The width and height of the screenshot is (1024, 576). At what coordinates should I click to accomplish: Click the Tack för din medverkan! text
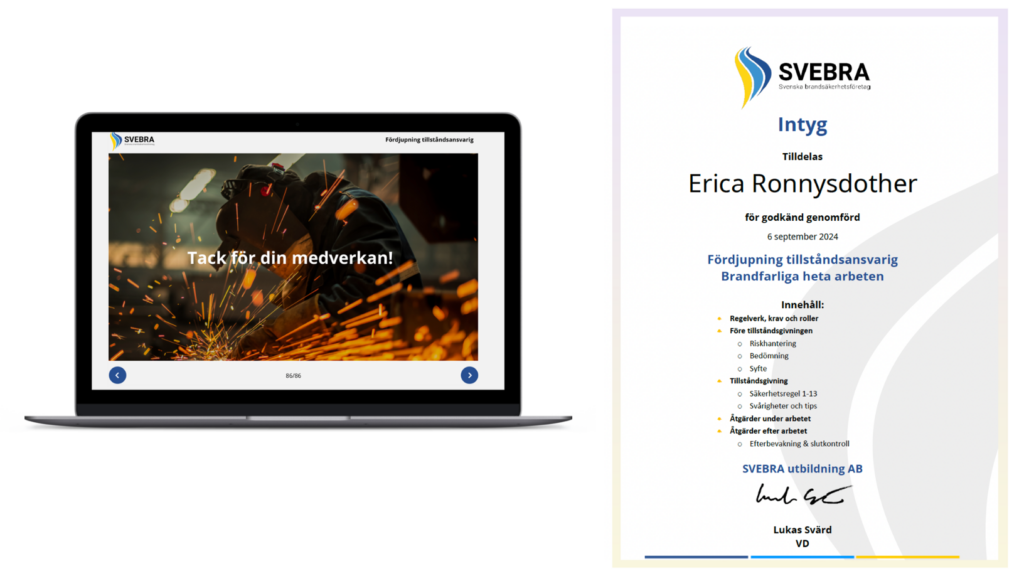pos(290,258)
